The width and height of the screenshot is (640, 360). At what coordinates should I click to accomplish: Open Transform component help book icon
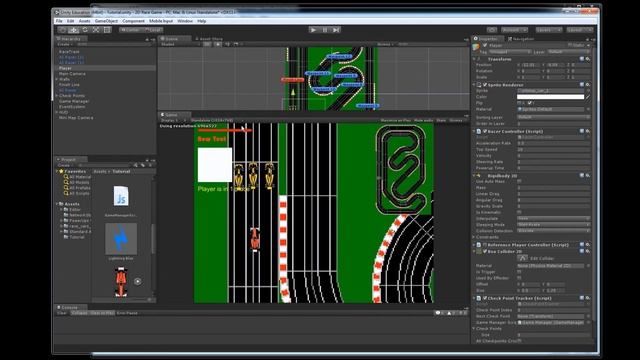582,59
